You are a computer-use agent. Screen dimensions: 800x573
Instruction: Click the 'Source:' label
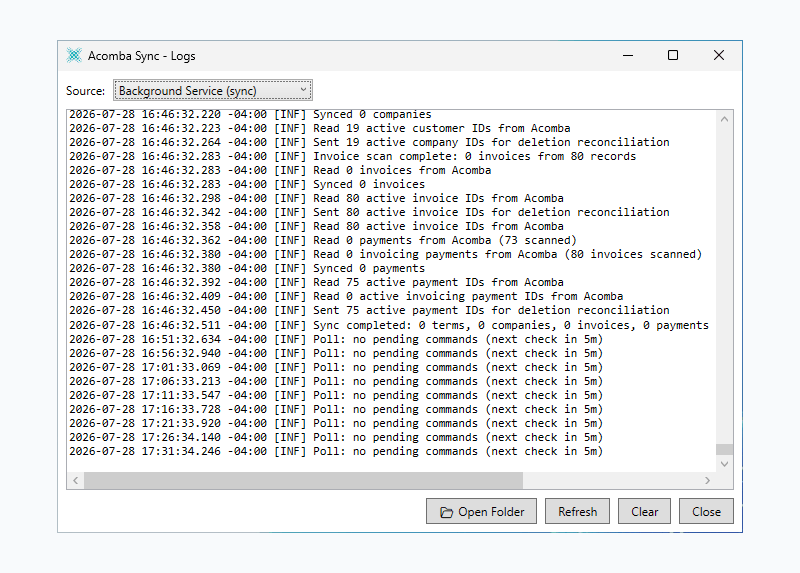[x=85, y=91]
